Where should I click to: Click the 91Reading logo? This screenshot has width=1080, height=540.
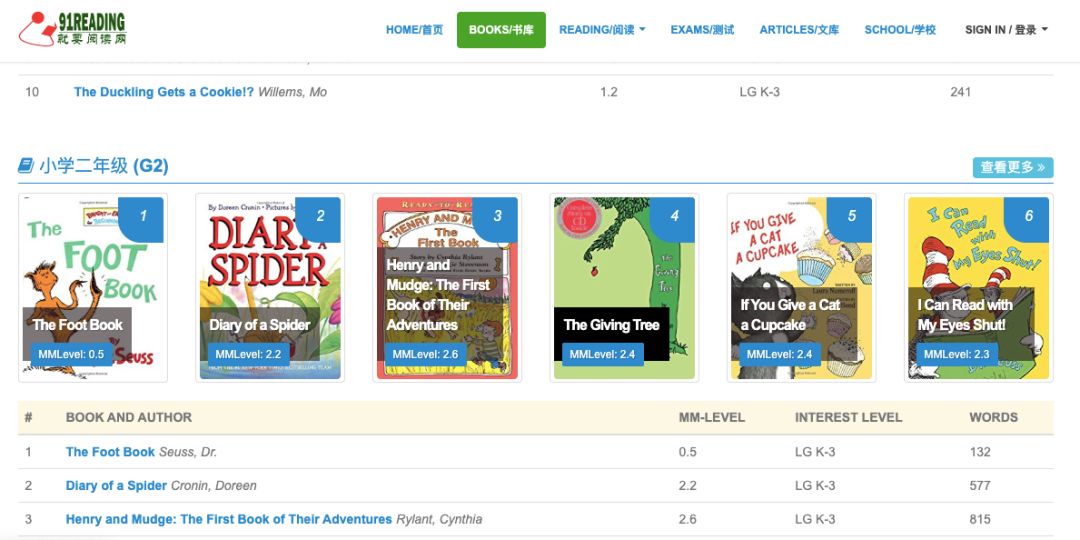[72, 29]
